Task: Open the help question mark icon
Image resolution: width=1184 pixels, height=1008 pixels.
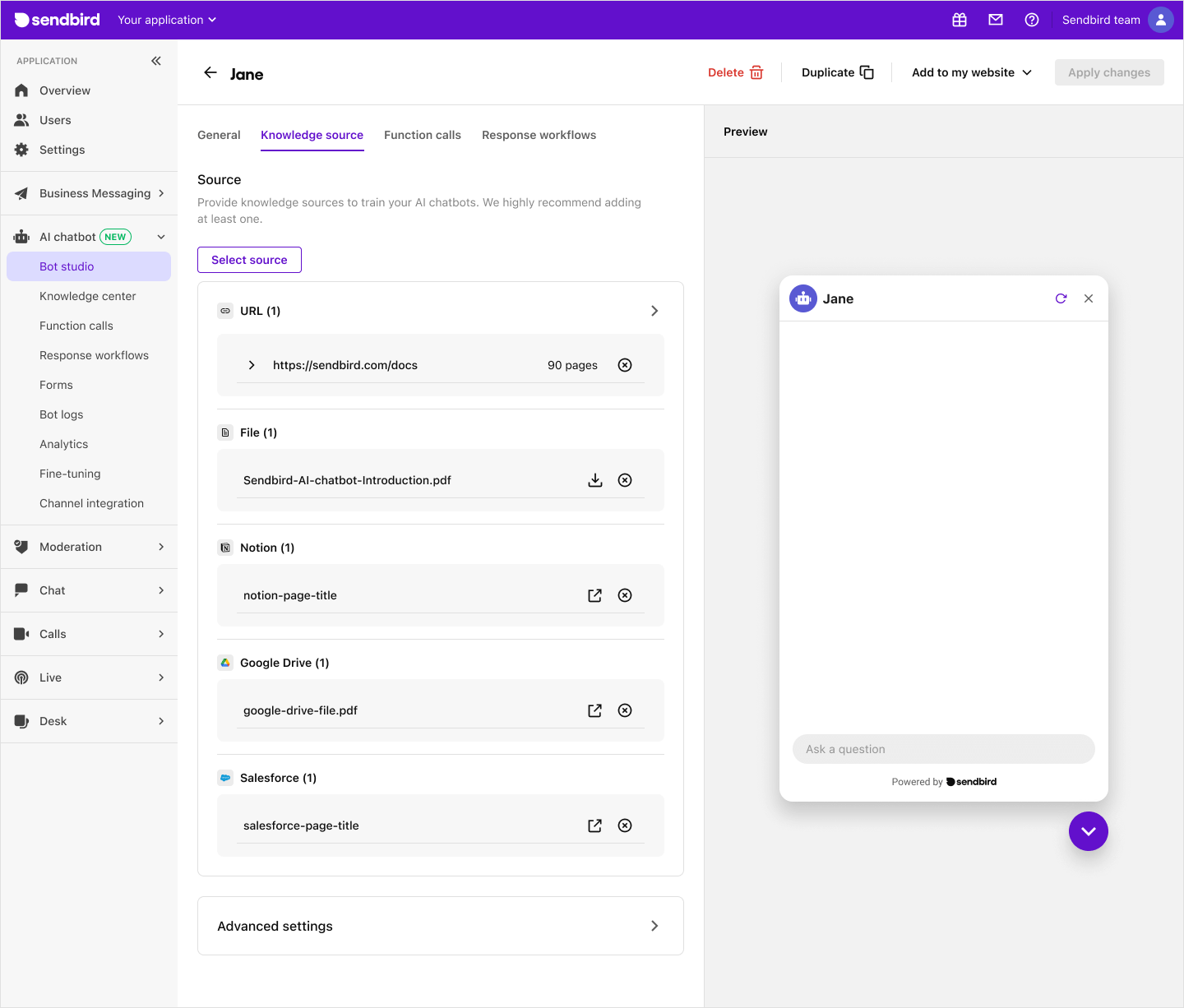Action: point(1032,20)
